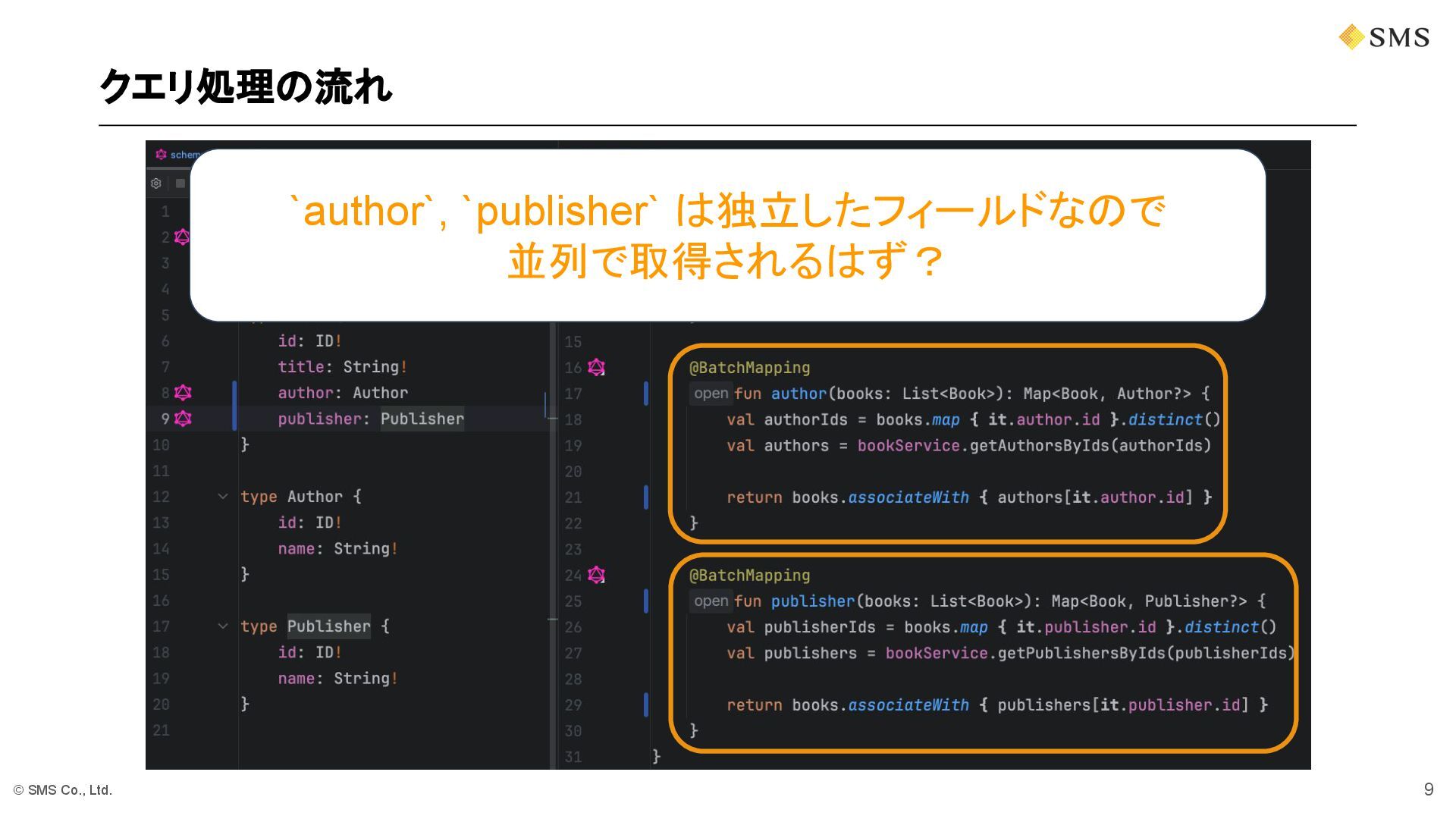
Task: Select the highlighted 'Publisher' in 'publisher: Publisher'
Action: 422,419
